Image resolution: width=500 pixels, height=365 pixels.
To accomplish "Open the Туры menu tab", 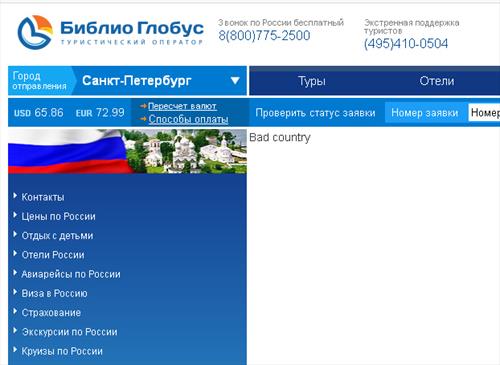I will [x=312, y=81].
